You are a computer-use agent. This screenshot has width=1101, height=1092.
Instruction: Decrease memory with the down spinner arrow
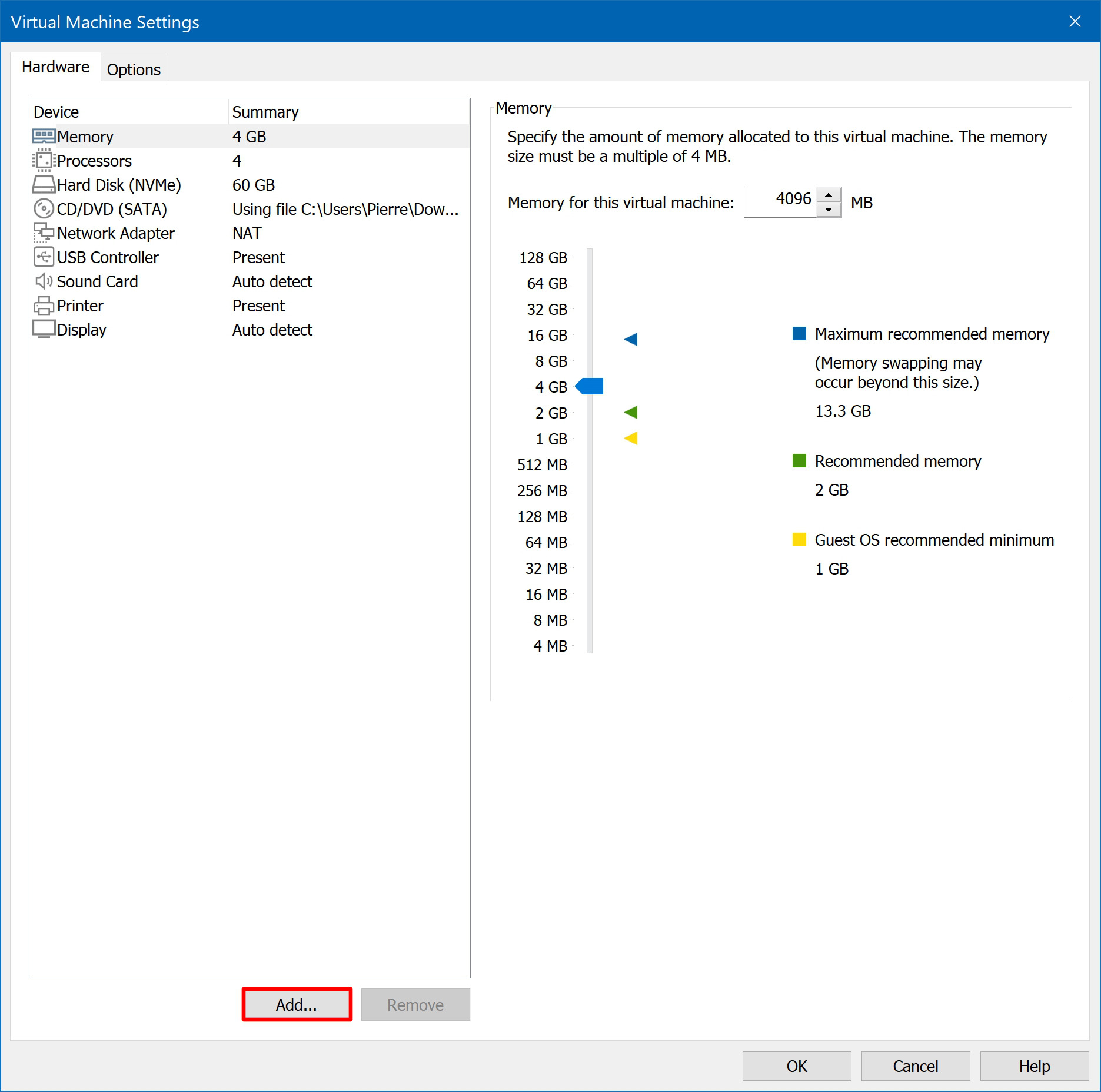(x=829, y=210)
